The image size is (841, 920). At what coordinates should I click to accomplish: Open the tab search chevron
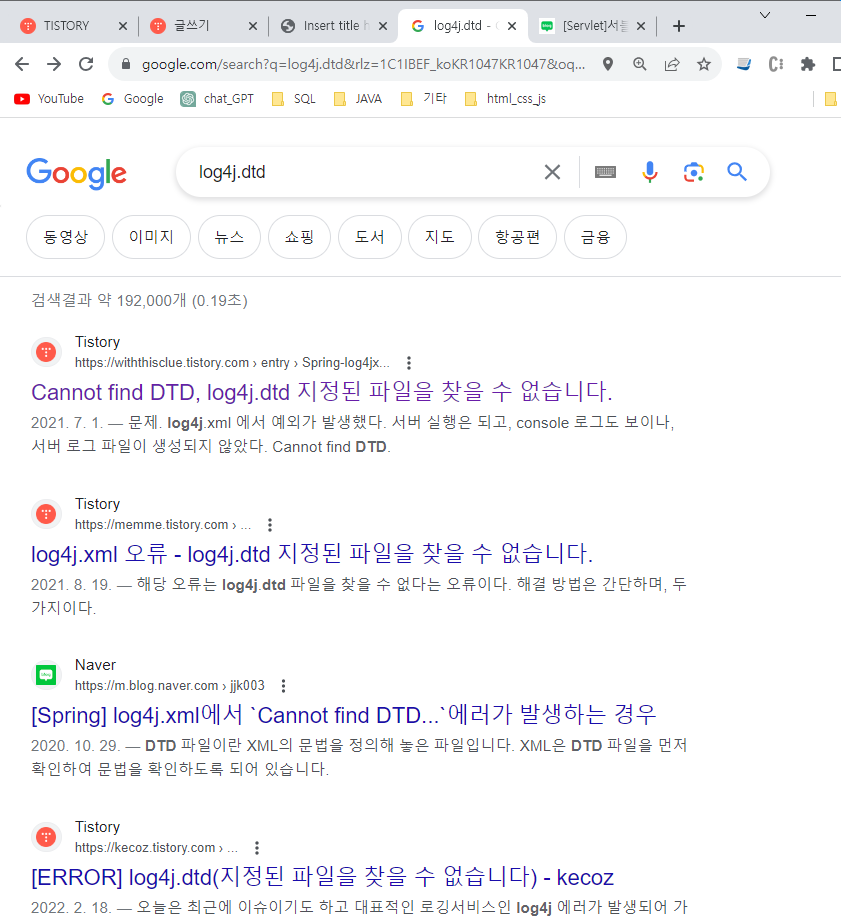coord(765,15)
